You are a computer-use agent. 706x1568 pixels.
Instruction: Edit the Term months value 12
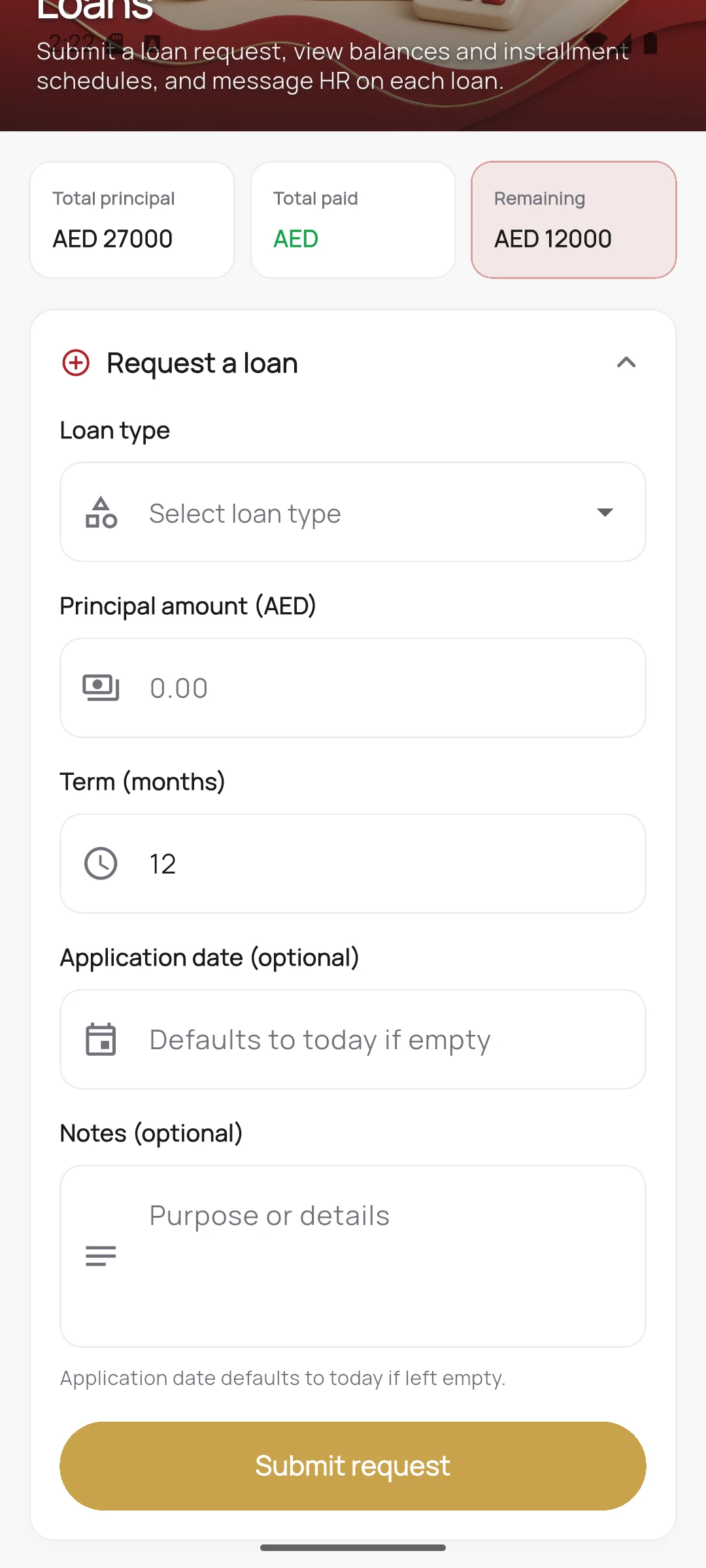[x=353, y=864]
